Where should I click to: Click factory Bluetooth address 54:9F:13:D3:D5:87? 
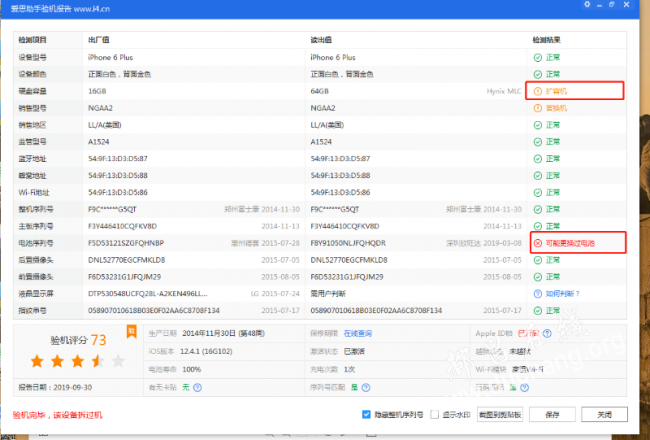click(118, 159)
